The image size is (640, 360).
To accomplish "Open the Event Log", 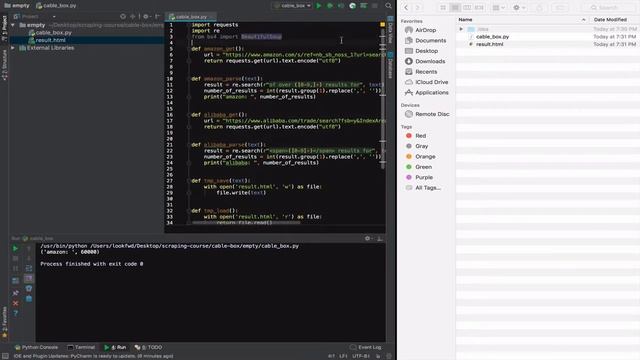I will 365,347.
